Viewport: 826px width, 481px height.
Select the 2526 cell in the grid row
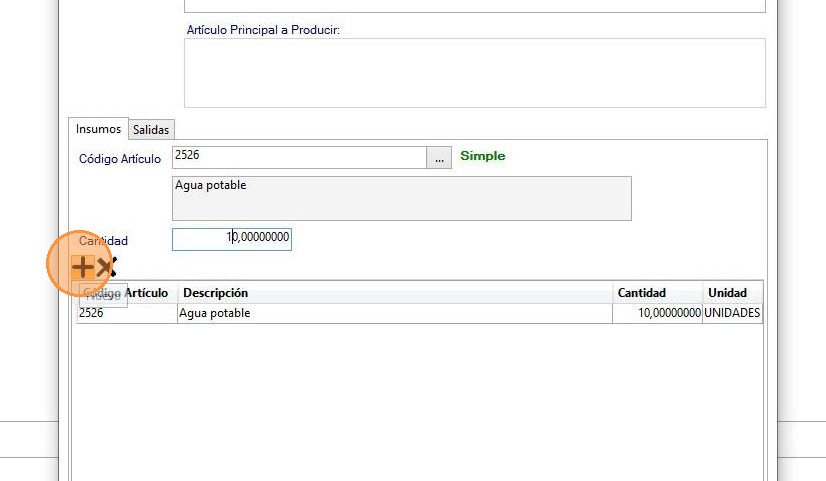point(126,313)
